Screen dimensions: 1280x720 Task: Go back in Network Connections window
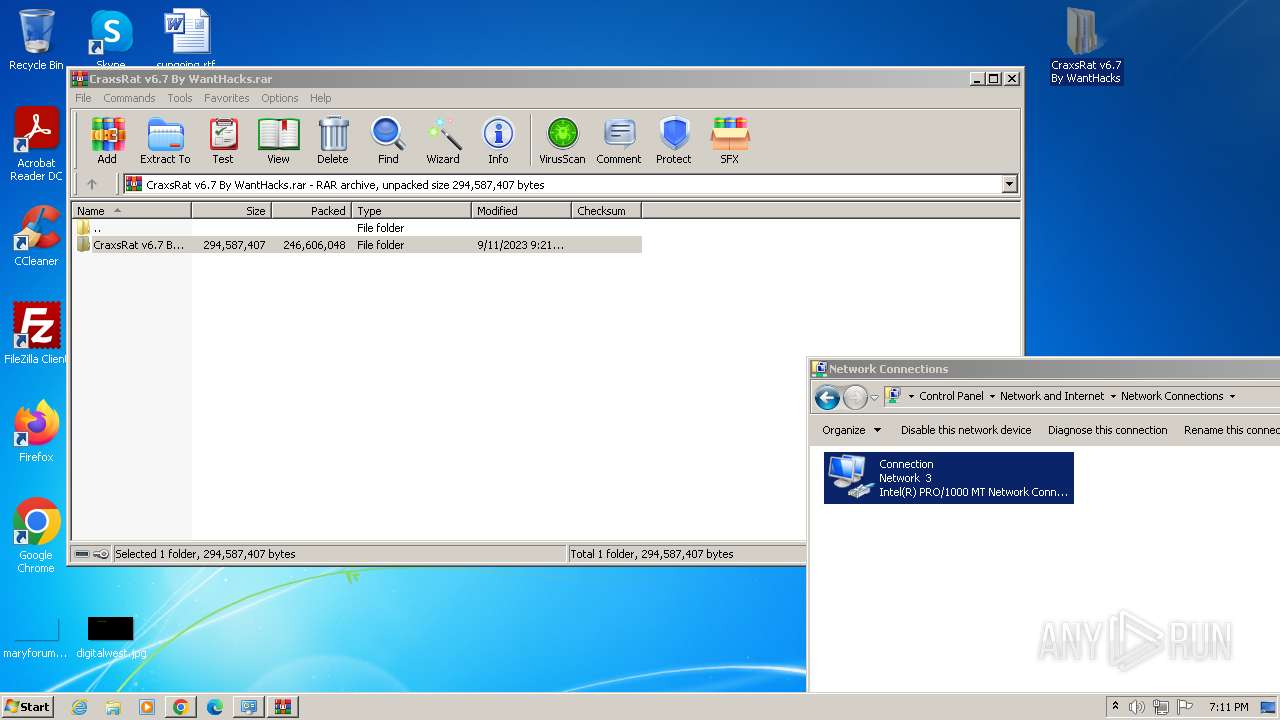point(827,398)
